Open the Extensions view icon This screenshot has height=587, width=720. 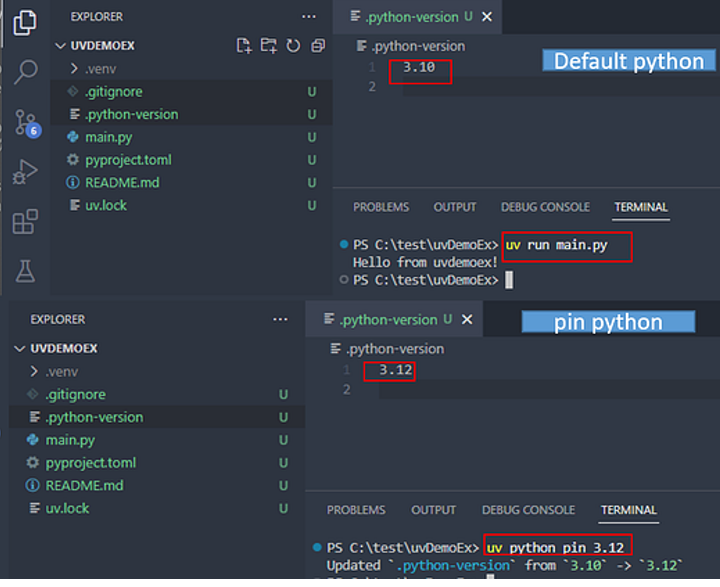point(25,221)
